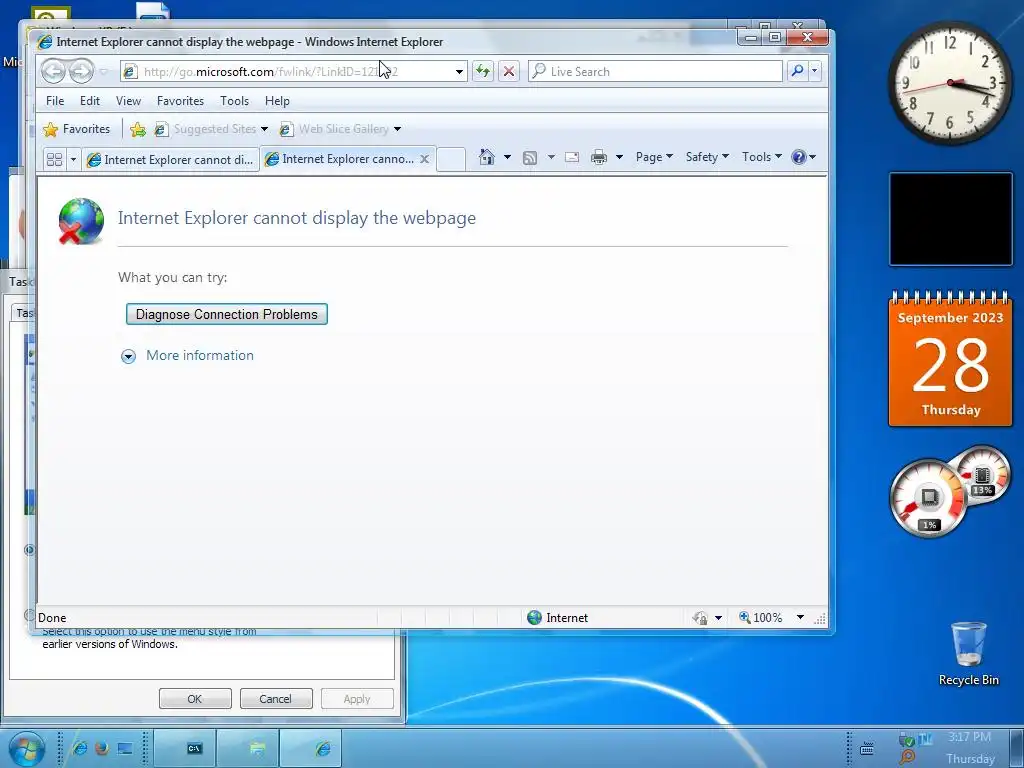Open the Safety command bar menu
This screenshot has height=768, width=1024.
click(x=707, y=157)
